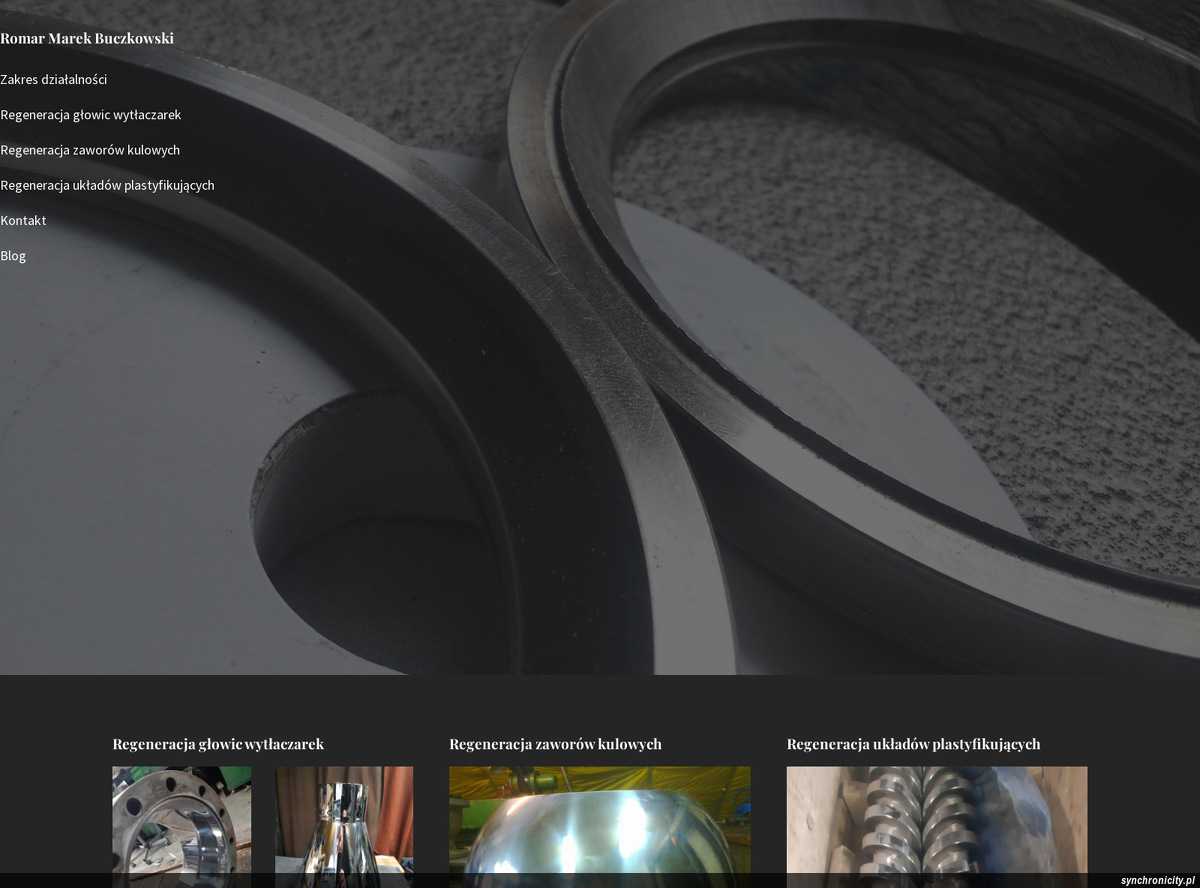Viewport: 1200px width, 888px height.
Task: Open the Kontakt page
Action: (x=23, y=221)
